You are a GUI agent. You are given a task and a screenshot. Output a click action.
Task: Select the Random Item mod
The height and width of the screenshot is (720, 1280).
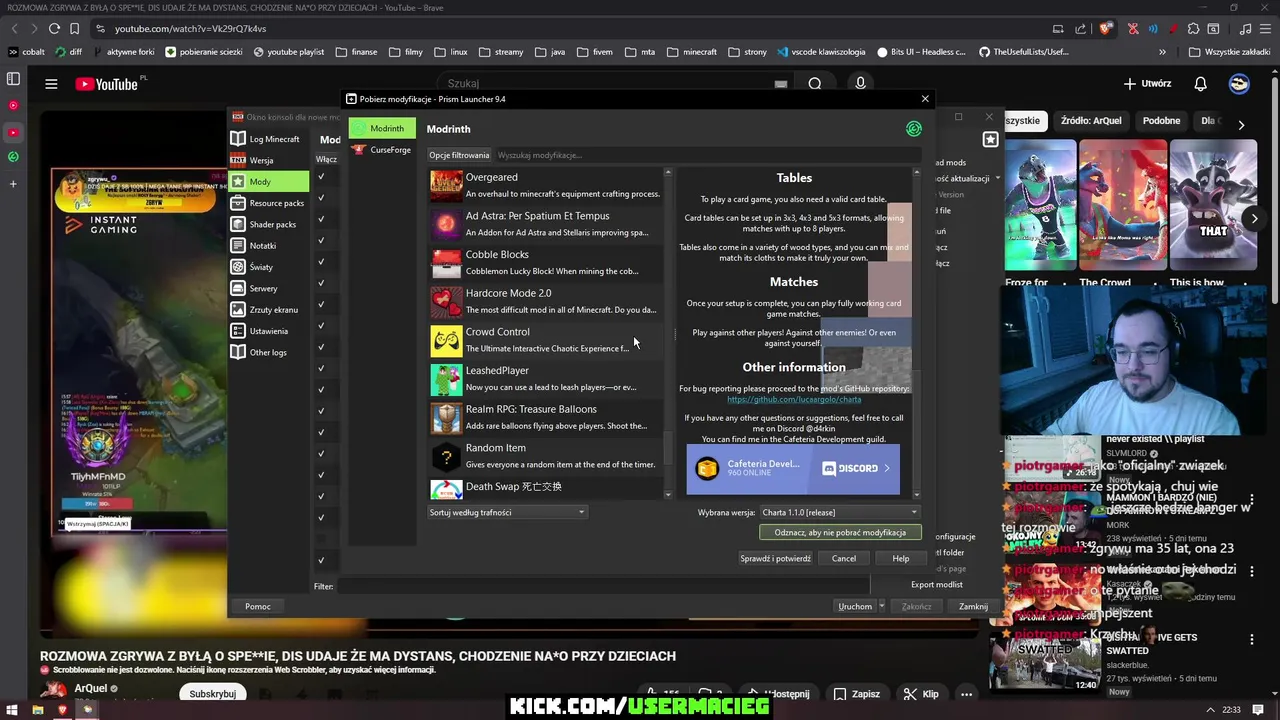point(546,456)
